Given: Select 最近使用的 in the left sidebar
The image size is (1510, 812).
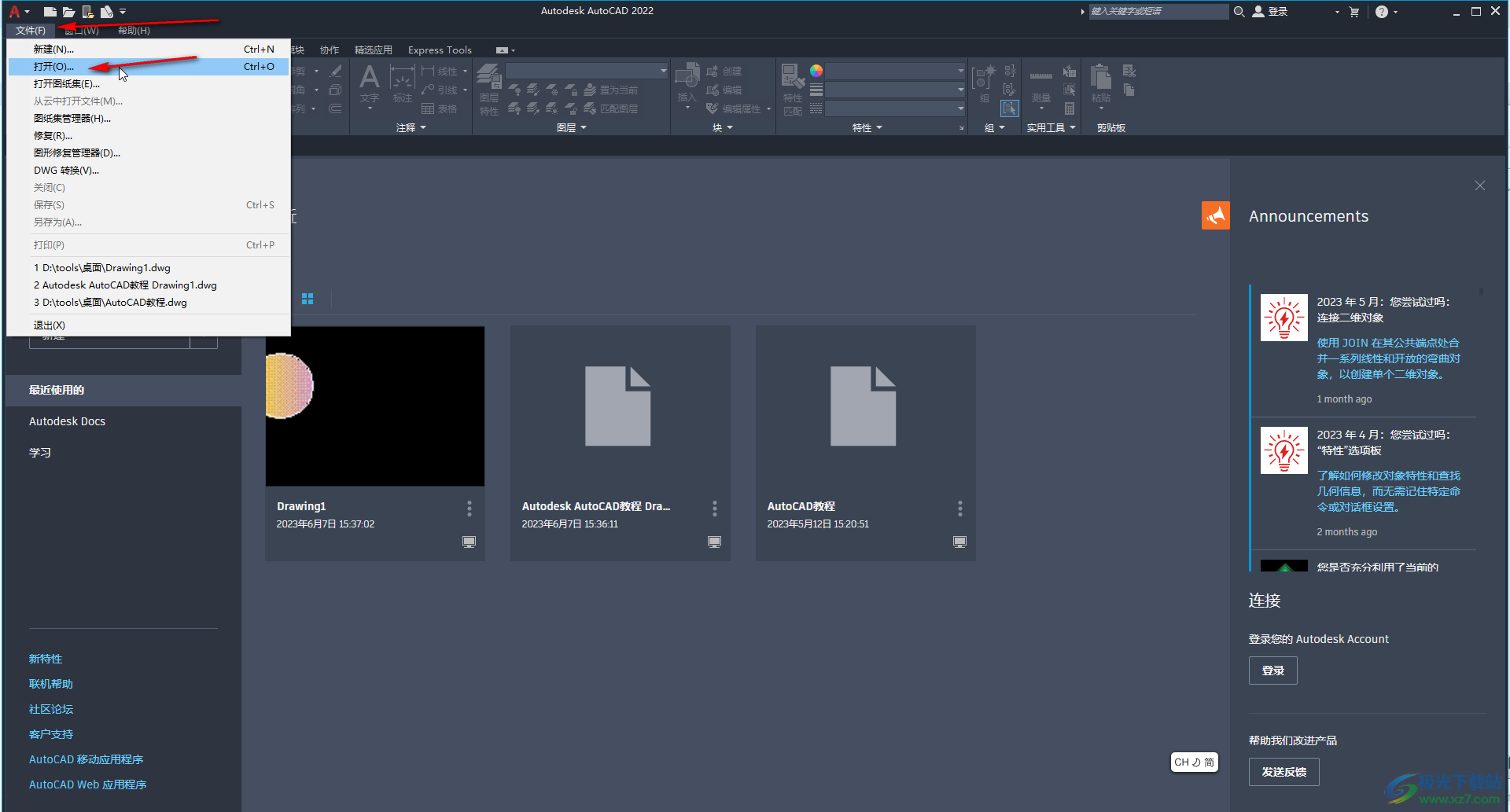Looking at the screenshot, I should coord(123,391).
